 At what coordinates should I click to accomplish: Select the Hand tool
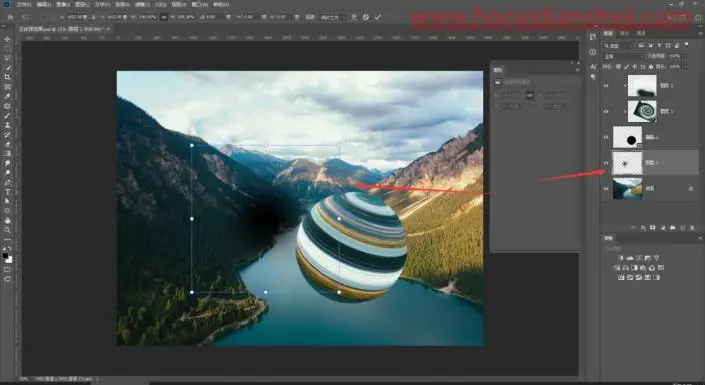coord(7,220)
